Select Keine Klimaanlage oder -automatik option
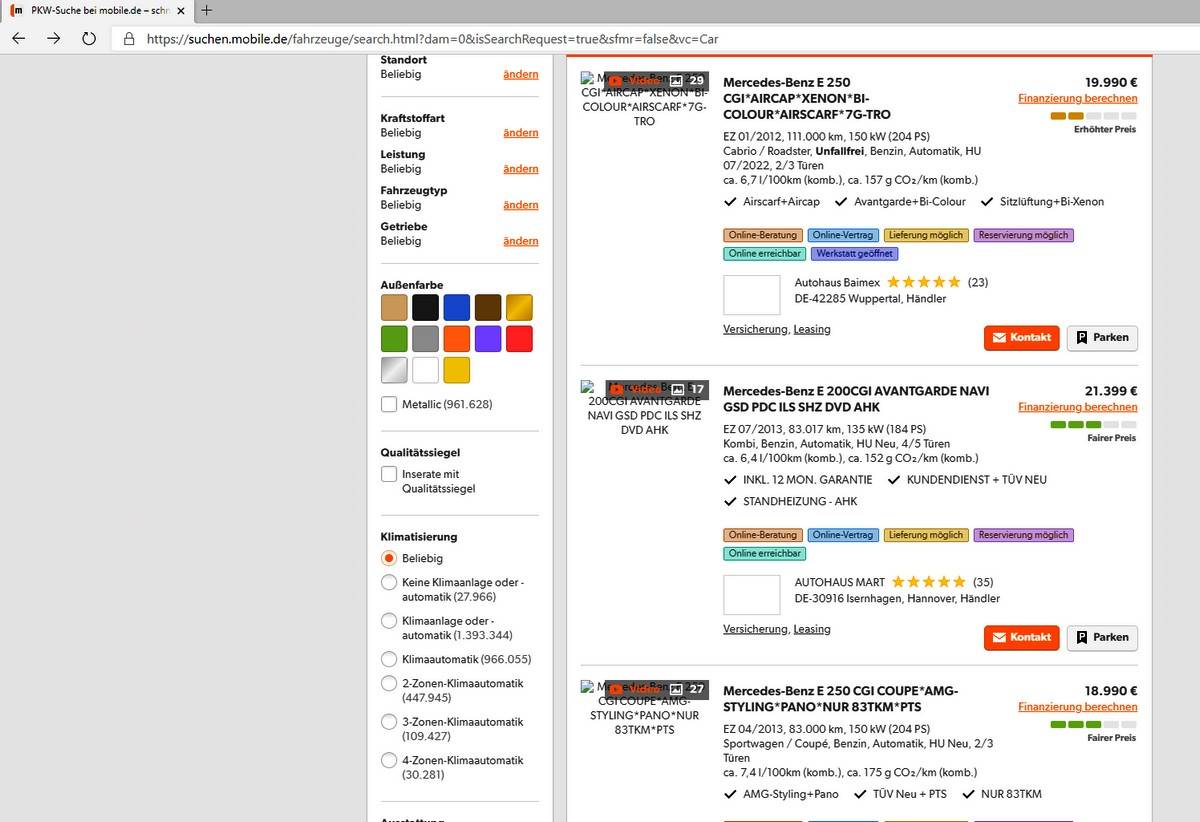 coord(389,582)
